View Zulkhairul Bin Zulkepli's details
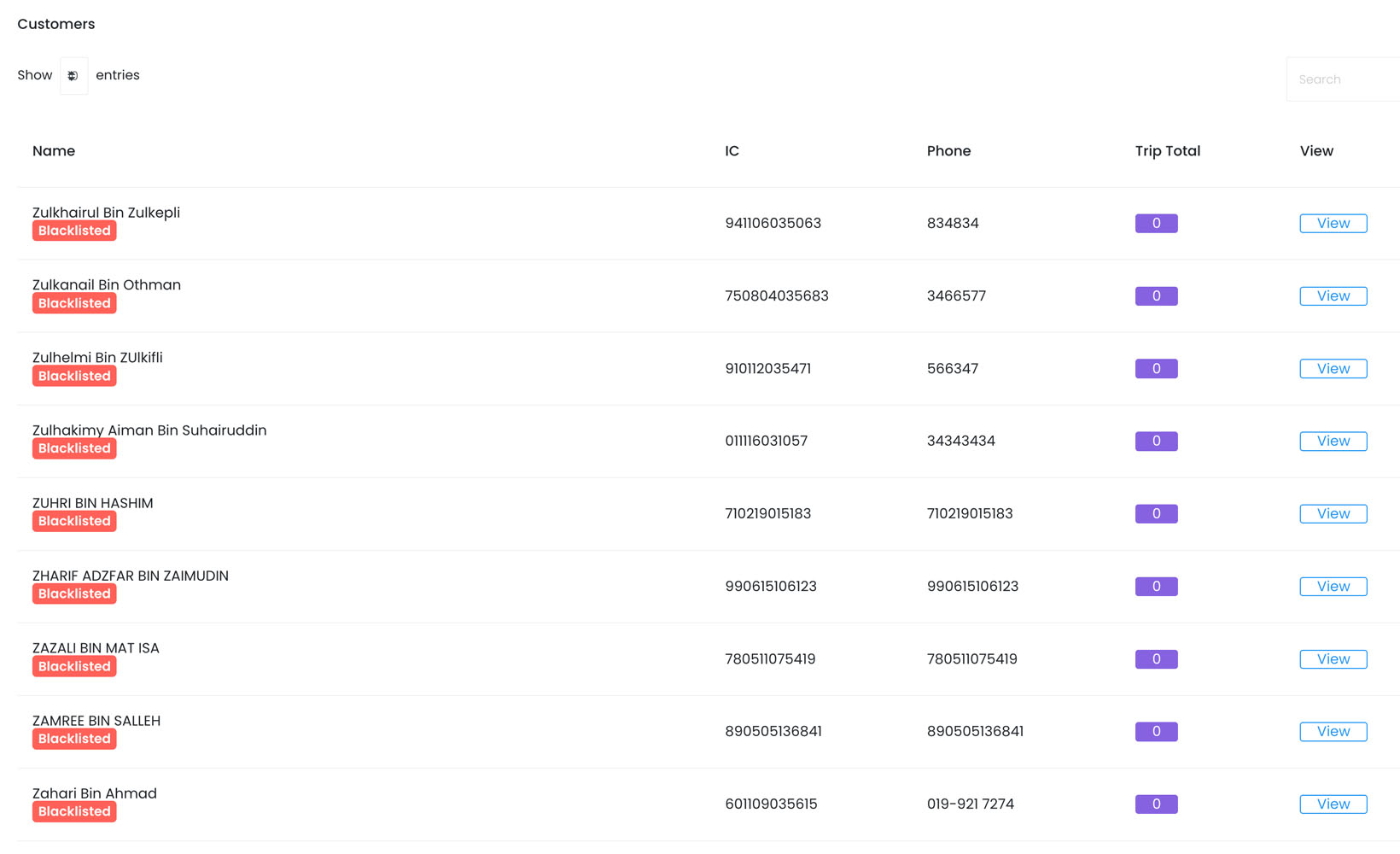 click(1333, 223)
